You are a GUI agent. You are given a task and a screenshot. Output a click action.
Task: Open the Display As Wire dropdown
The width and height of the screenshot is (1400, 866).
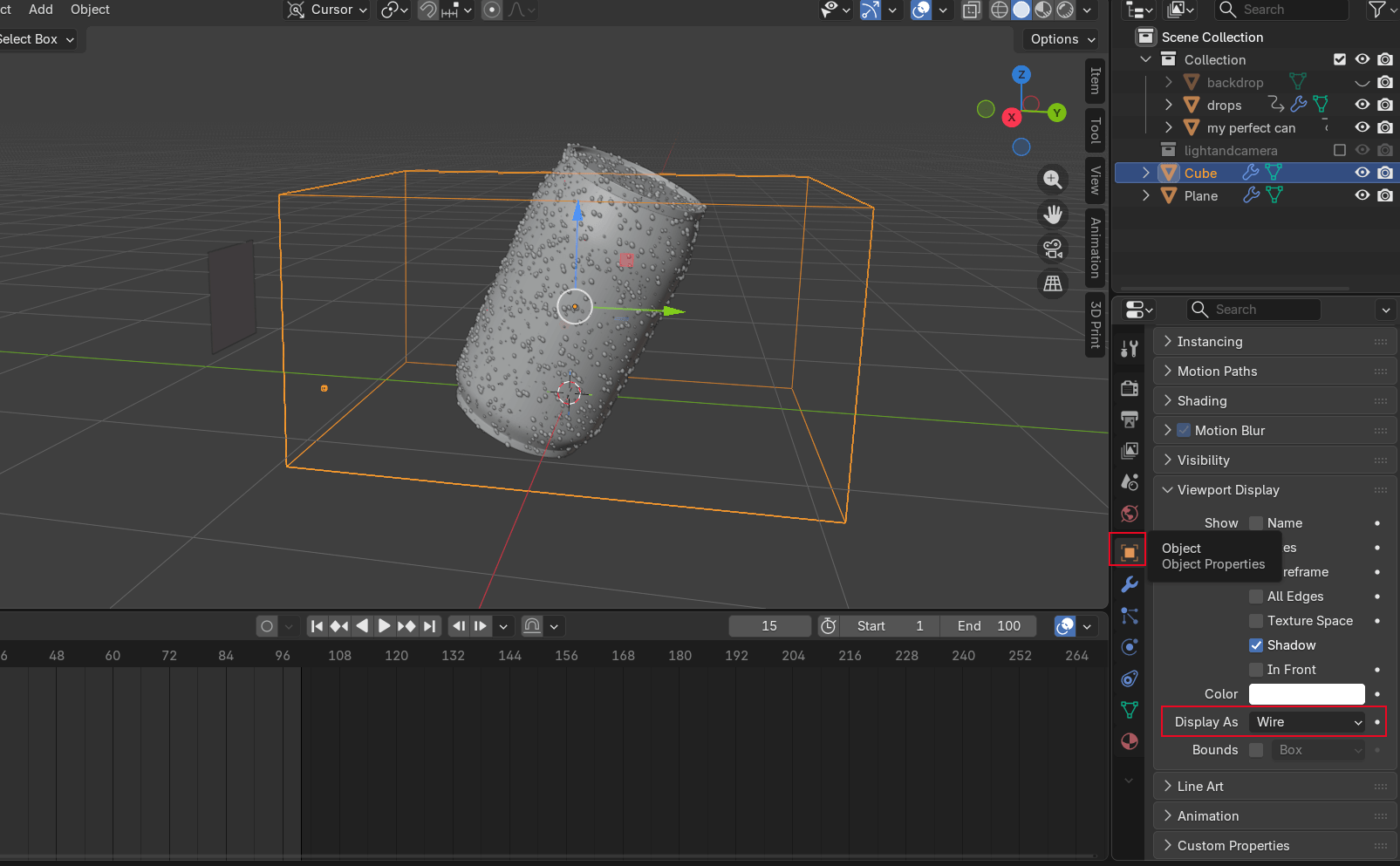1308,722
